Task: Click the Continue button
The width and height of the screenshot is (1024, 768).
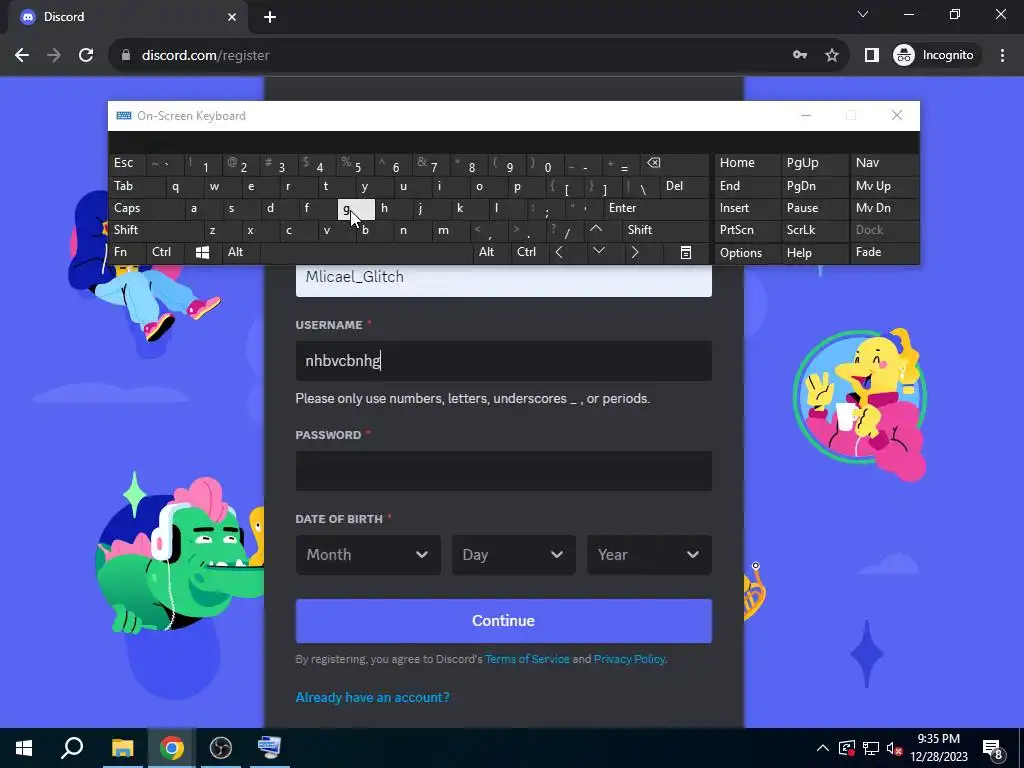Action: tap(504, 621)
